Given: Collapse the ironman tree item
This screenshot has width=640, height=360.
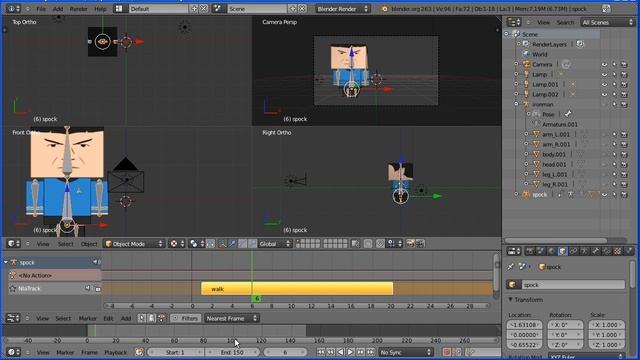Looking at the screenshot, I should coord(516,104).
